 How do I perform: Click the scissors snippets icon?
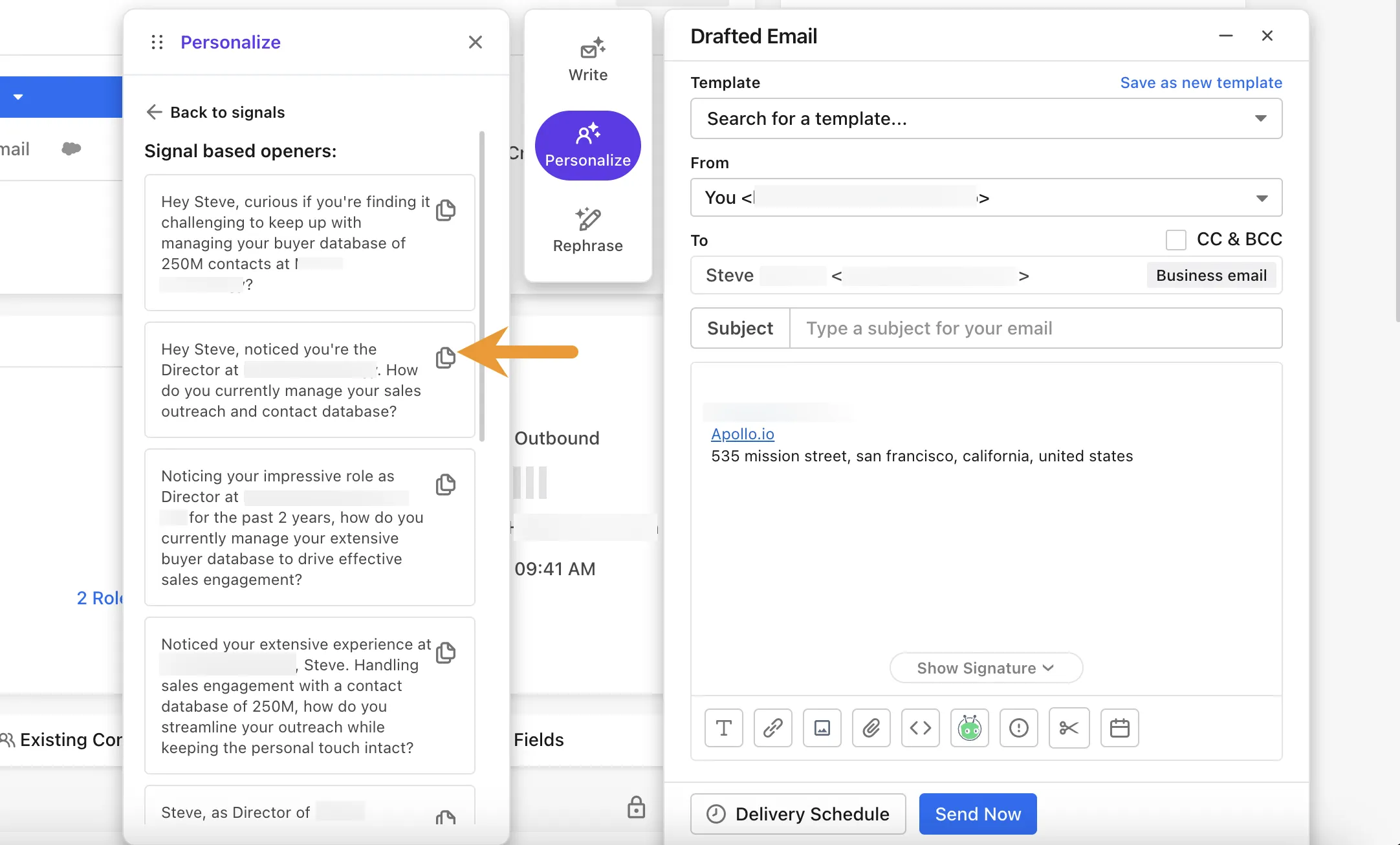click(x=1069, y=728)
